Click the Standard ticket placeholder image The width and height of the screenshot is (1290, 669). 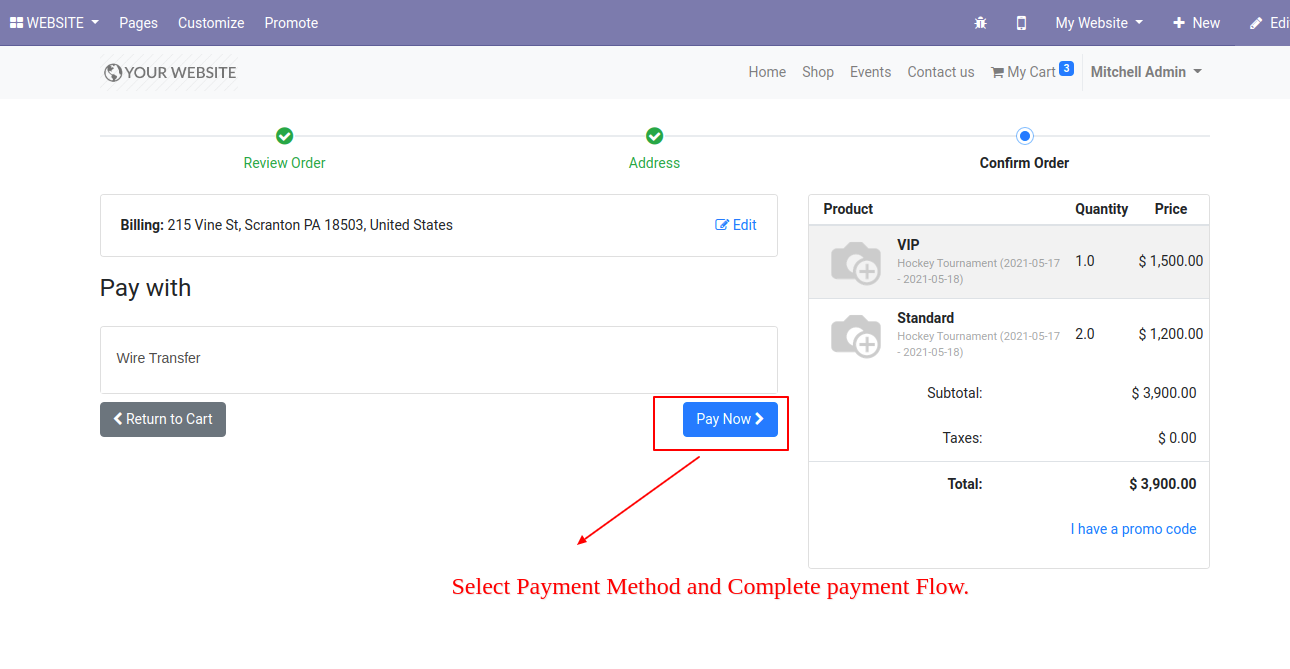856,335
